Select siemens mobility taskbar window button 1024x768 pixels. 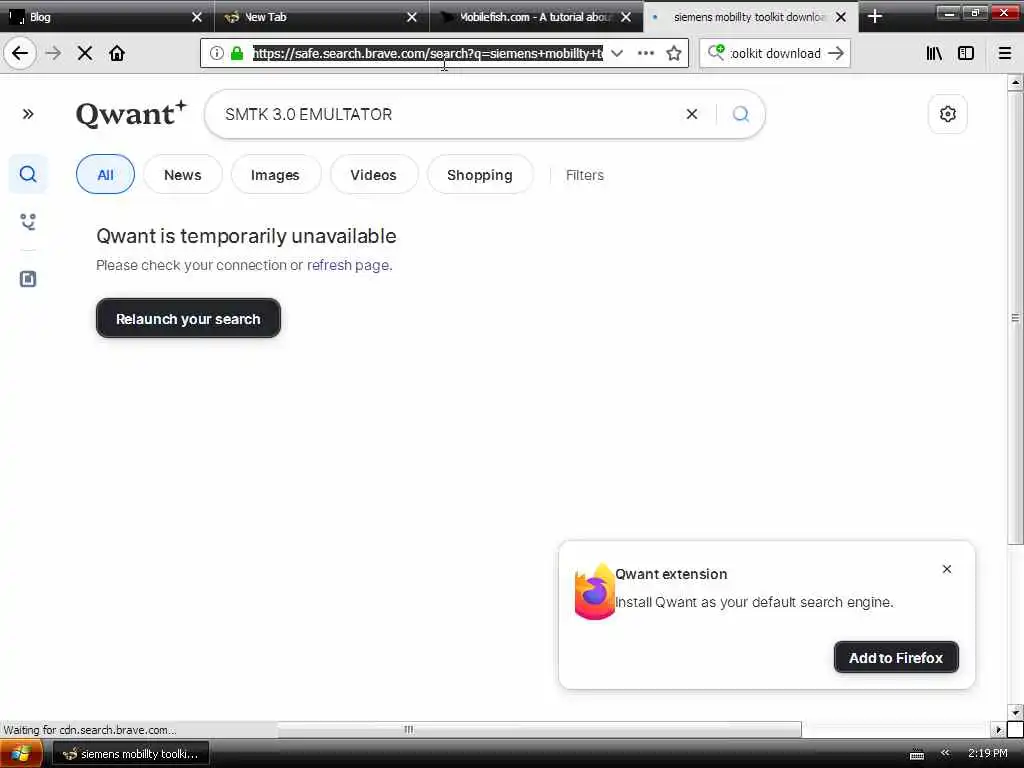tap(131, 754)
